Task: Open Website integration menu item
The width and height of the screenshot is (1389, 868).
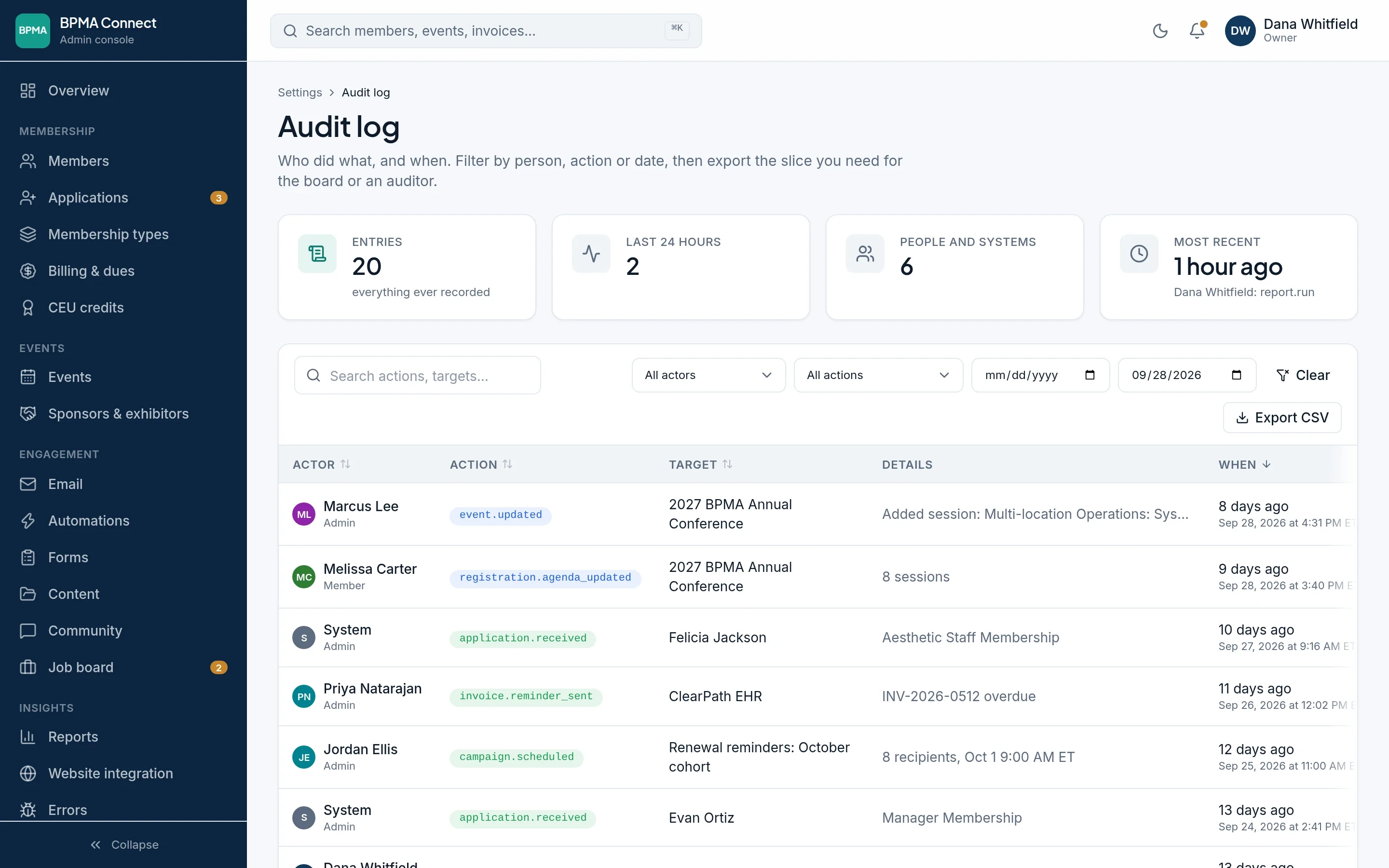Action: click(123, 774)
